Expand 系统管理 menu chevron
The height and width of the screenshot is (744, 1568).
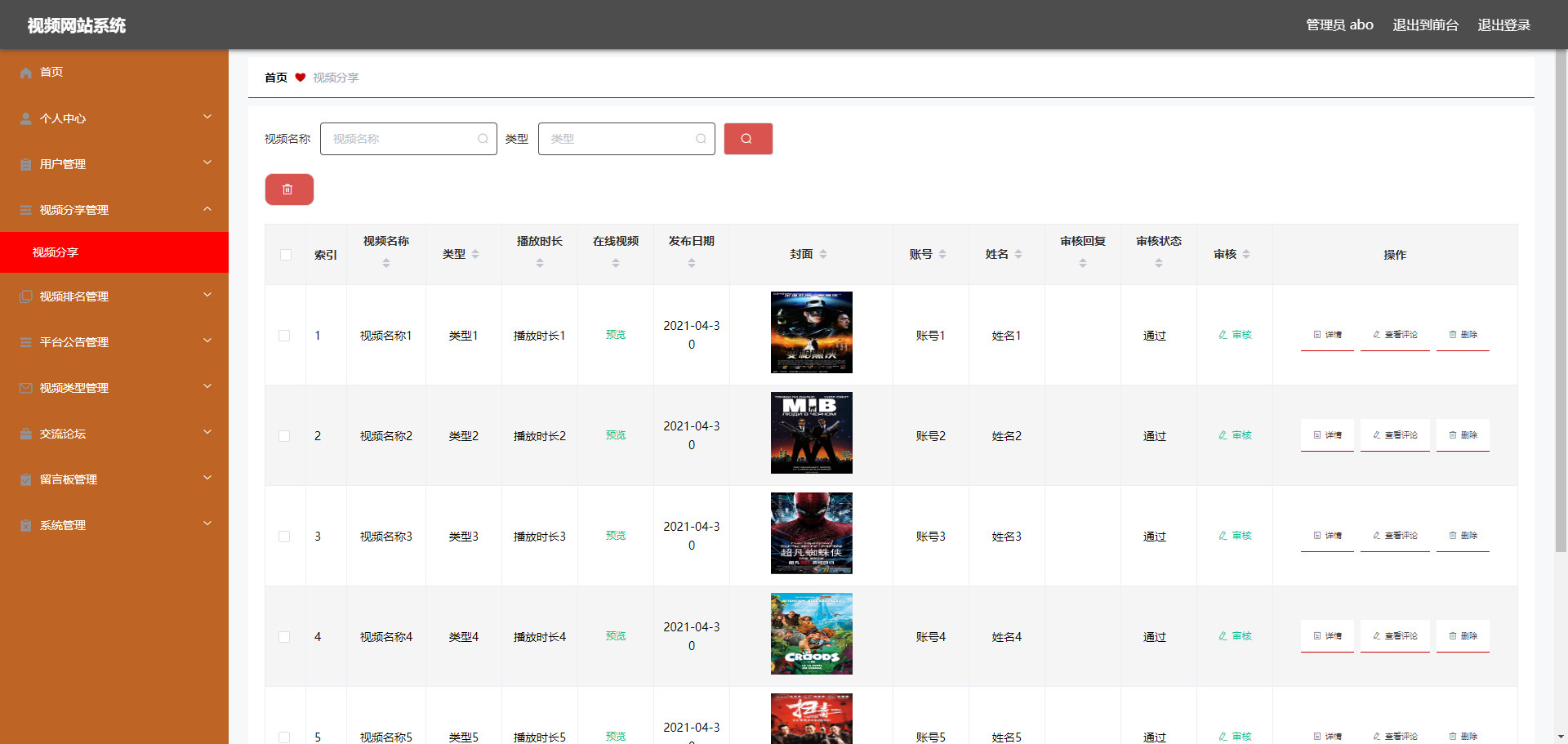[x=207, y=523]
